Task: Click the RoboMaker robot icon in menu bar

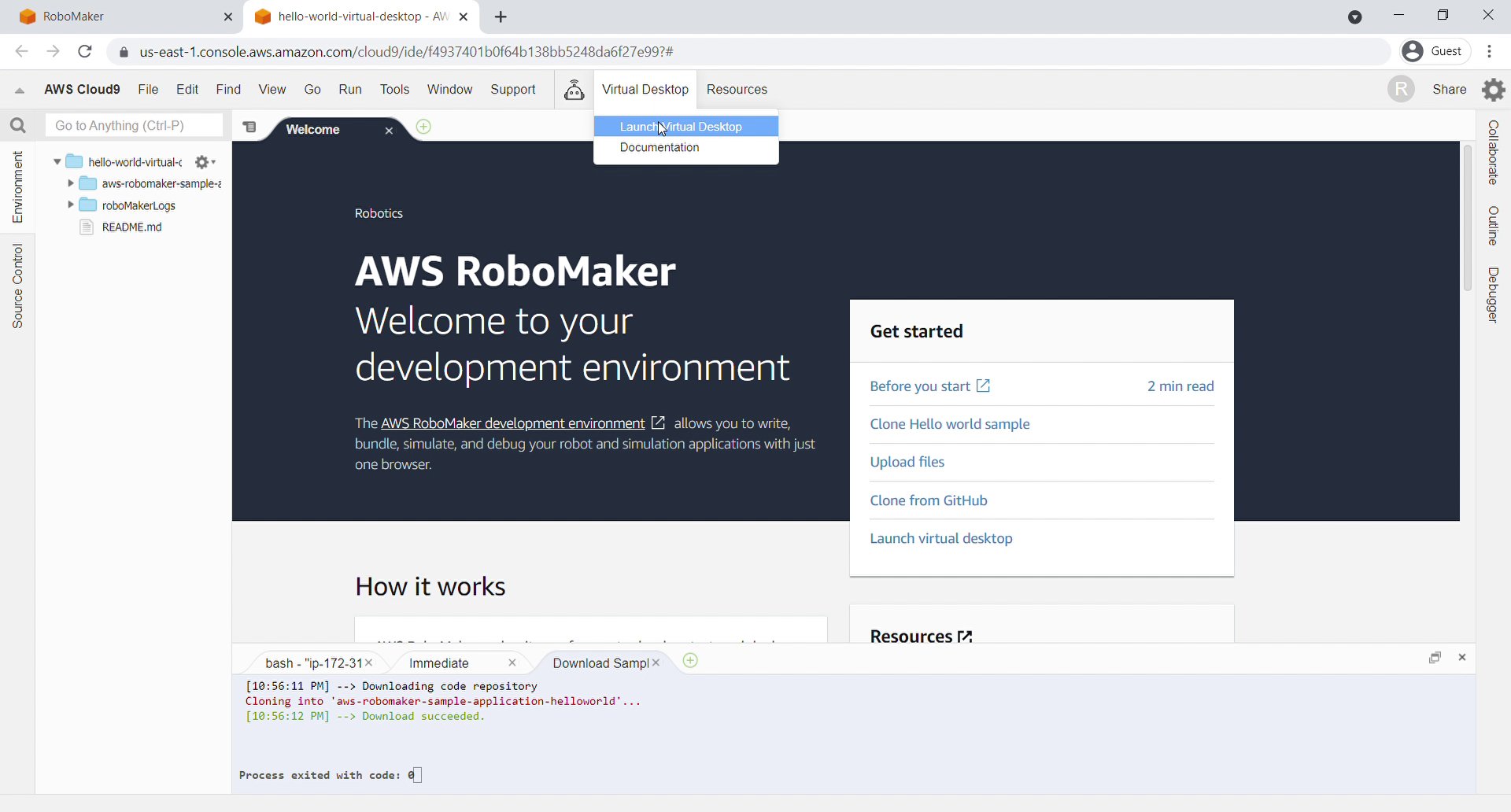Action: pos(574,90)
